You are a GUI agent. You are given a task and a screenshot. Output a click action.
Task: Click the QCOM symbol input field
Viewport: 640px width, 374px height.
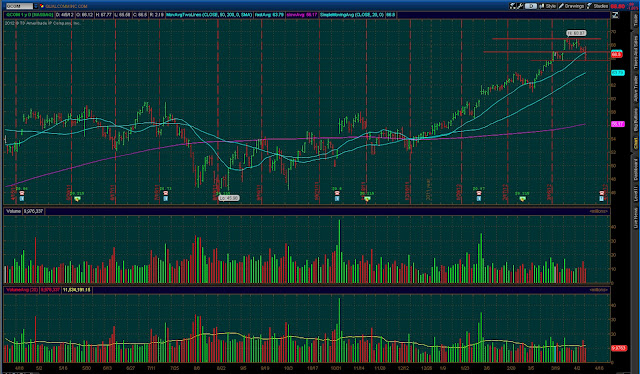coord(20,6)
